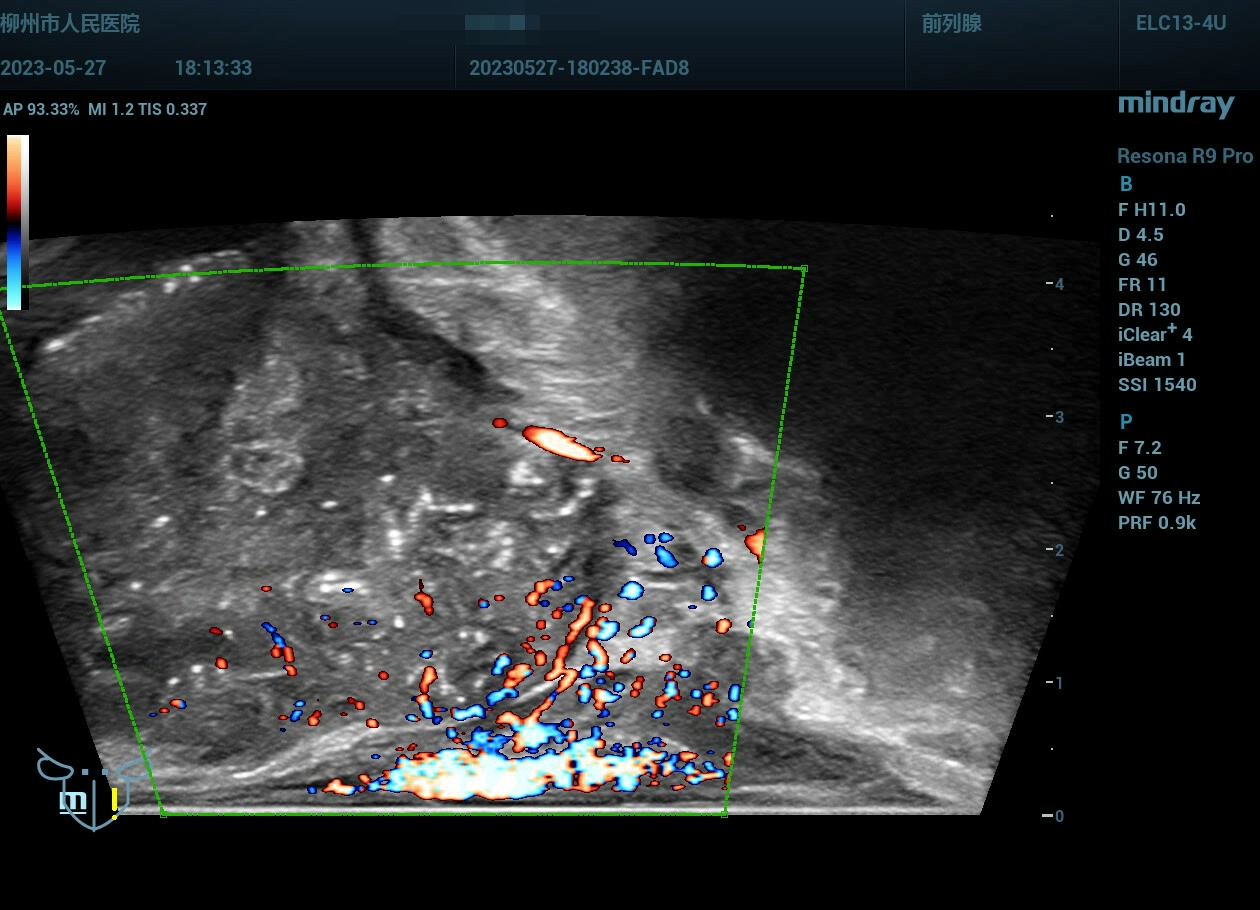Click the iClear+ 4 parameter
This screenshot has width=1260, height=910.
tap(1155, 335)
